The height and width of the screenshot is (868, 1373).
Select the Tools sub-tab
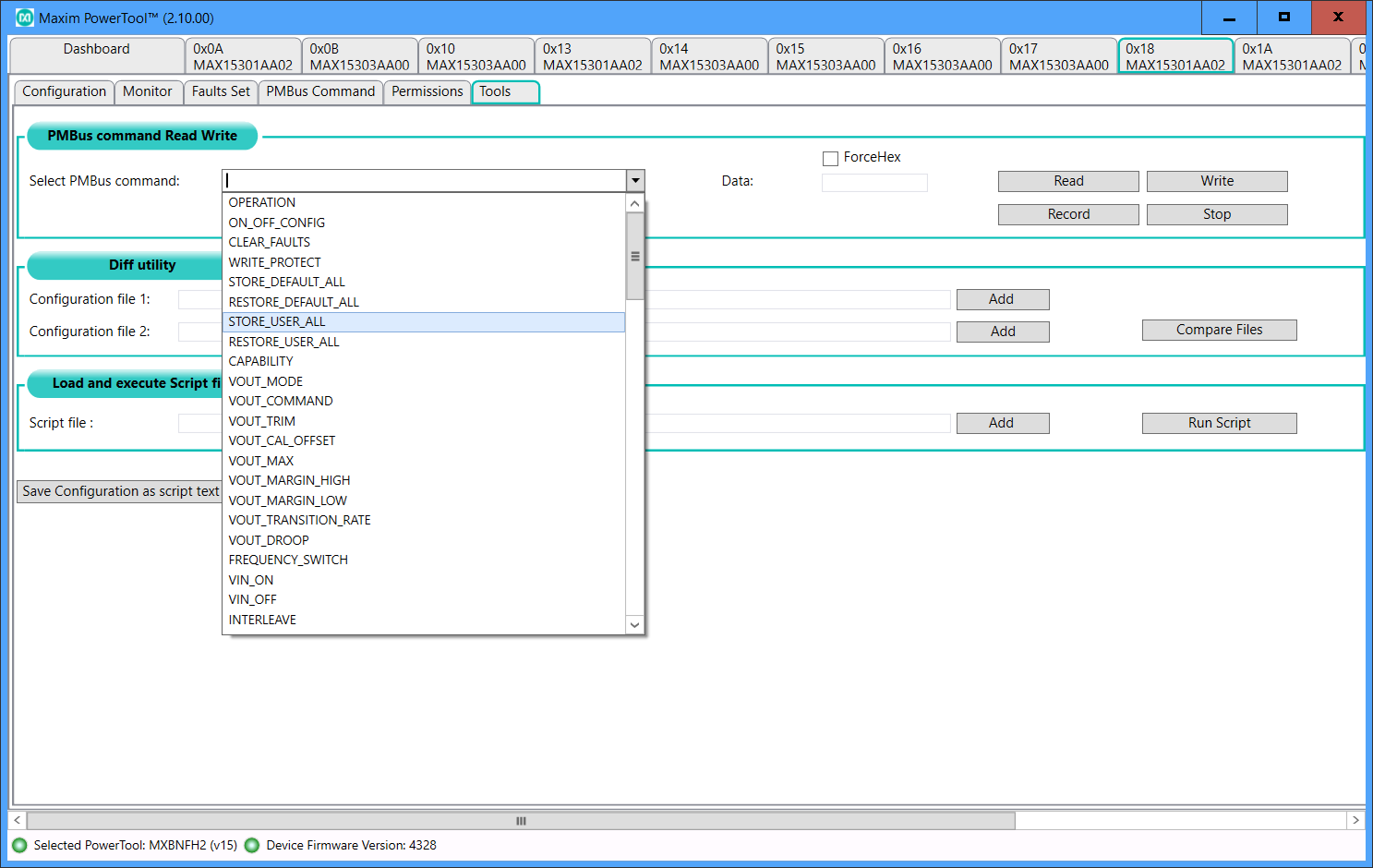point(505,91)
